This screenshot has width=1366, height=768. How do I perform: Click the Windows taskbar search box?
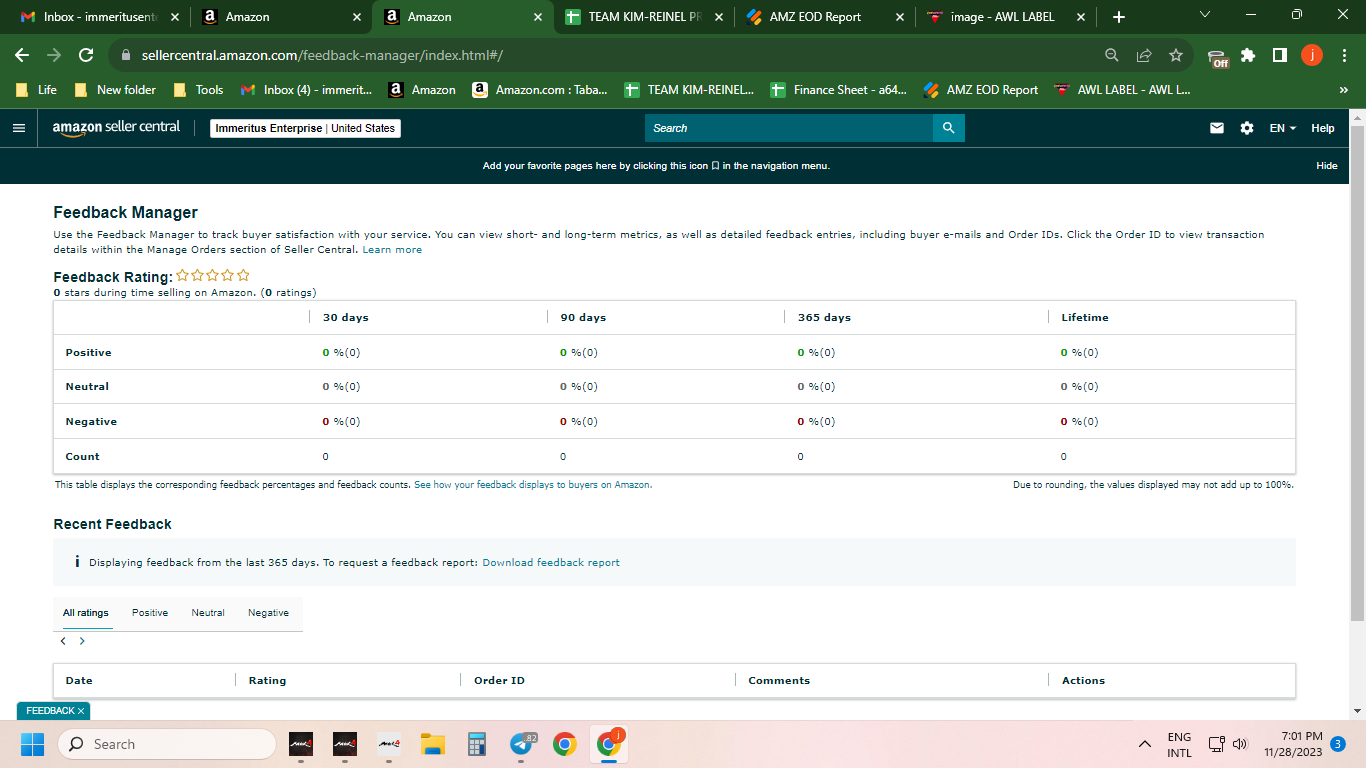(x=166, y=744)
